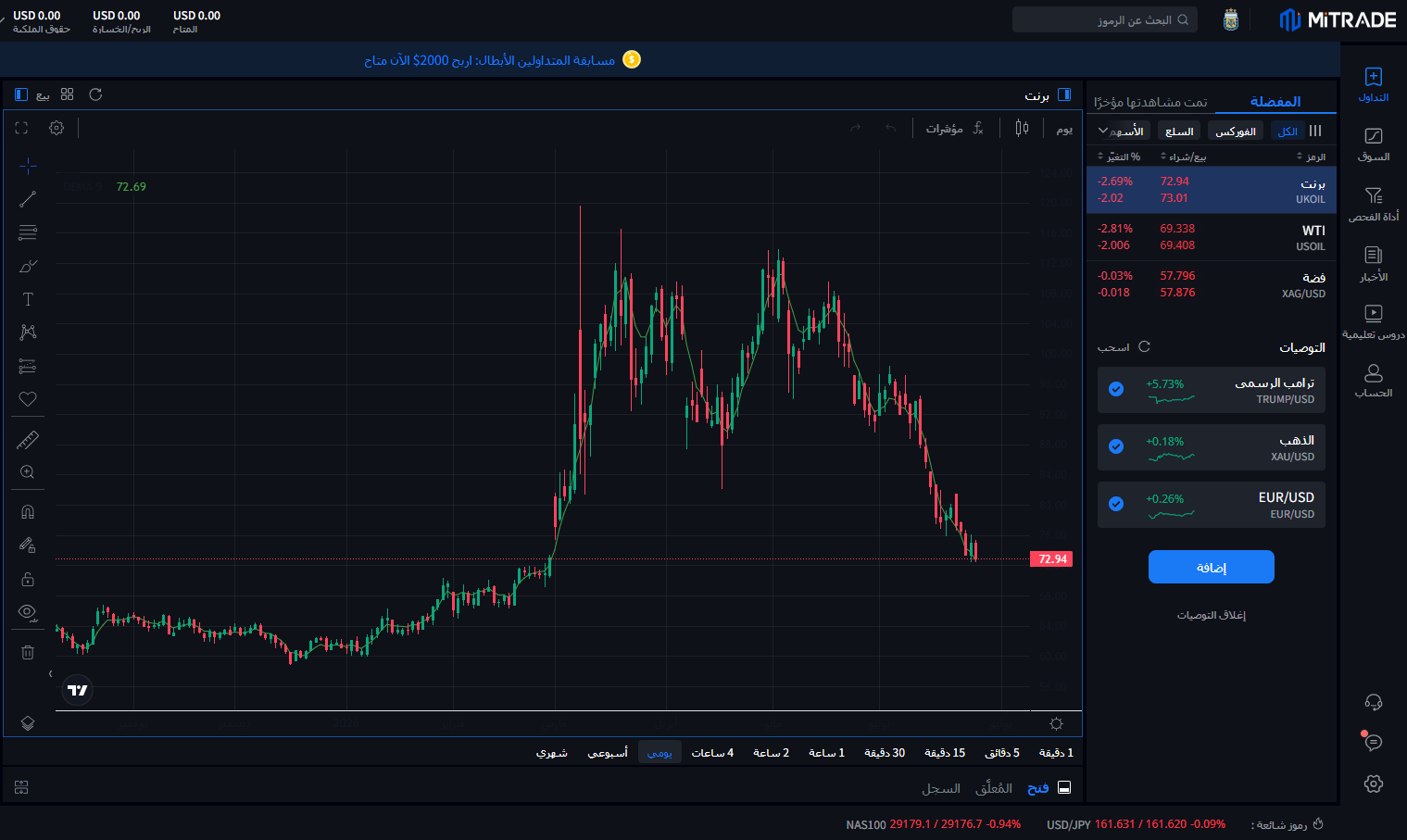
Task: Open the news icon in sidebar
Action: click(x=1374, y=262)
